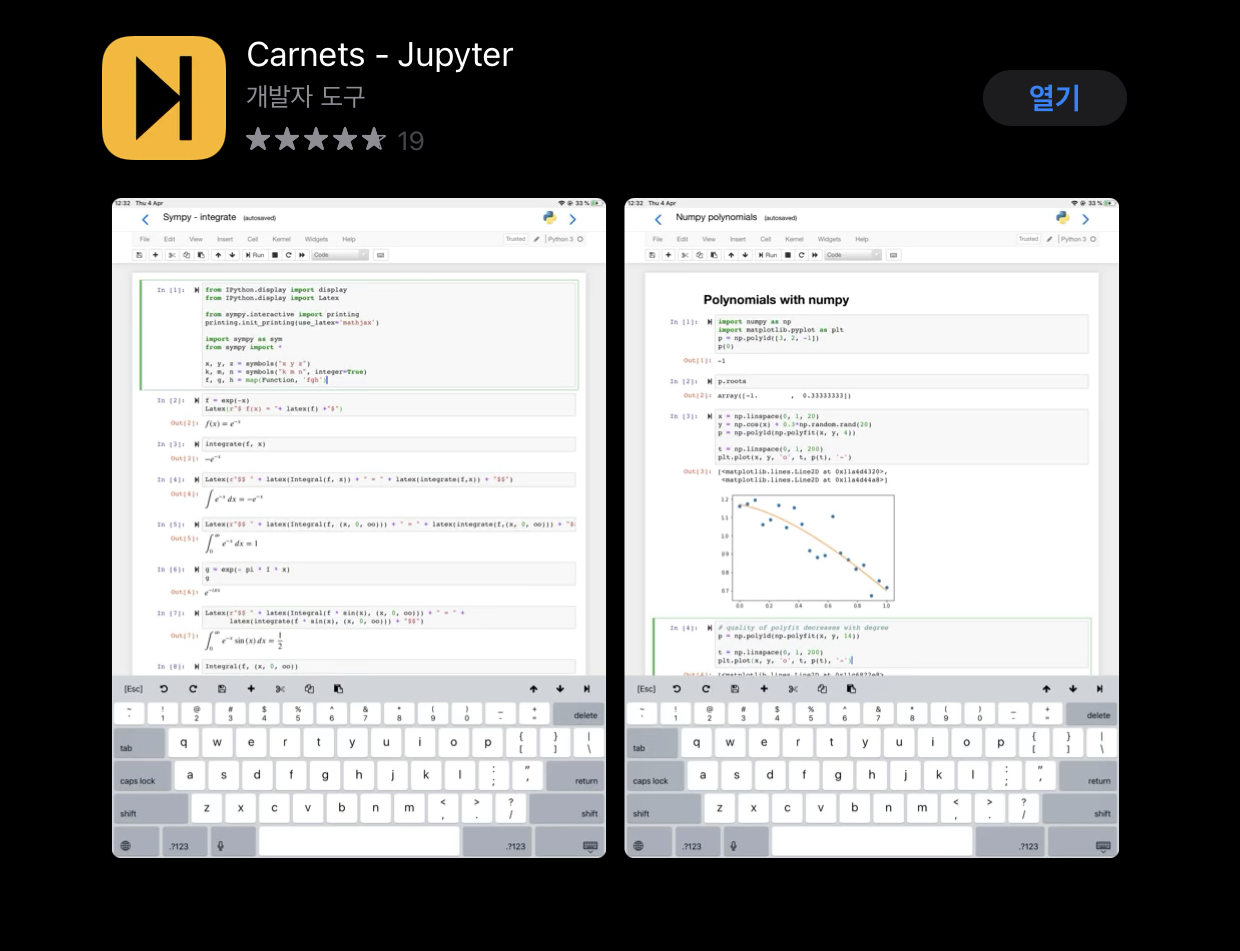The height and width of the screenshot is (951, 1240).
Task: Click Run button in Sympy notebook toolbar
Action: point(255,255)
